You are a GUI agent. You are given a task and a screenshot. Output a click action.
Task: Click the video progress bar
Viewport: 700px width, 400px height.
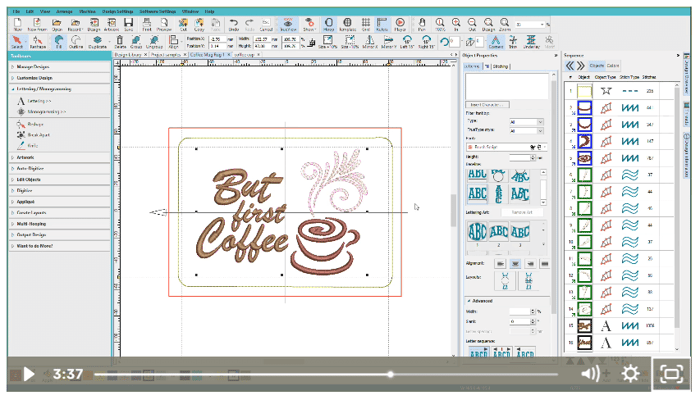click(300, 374)
